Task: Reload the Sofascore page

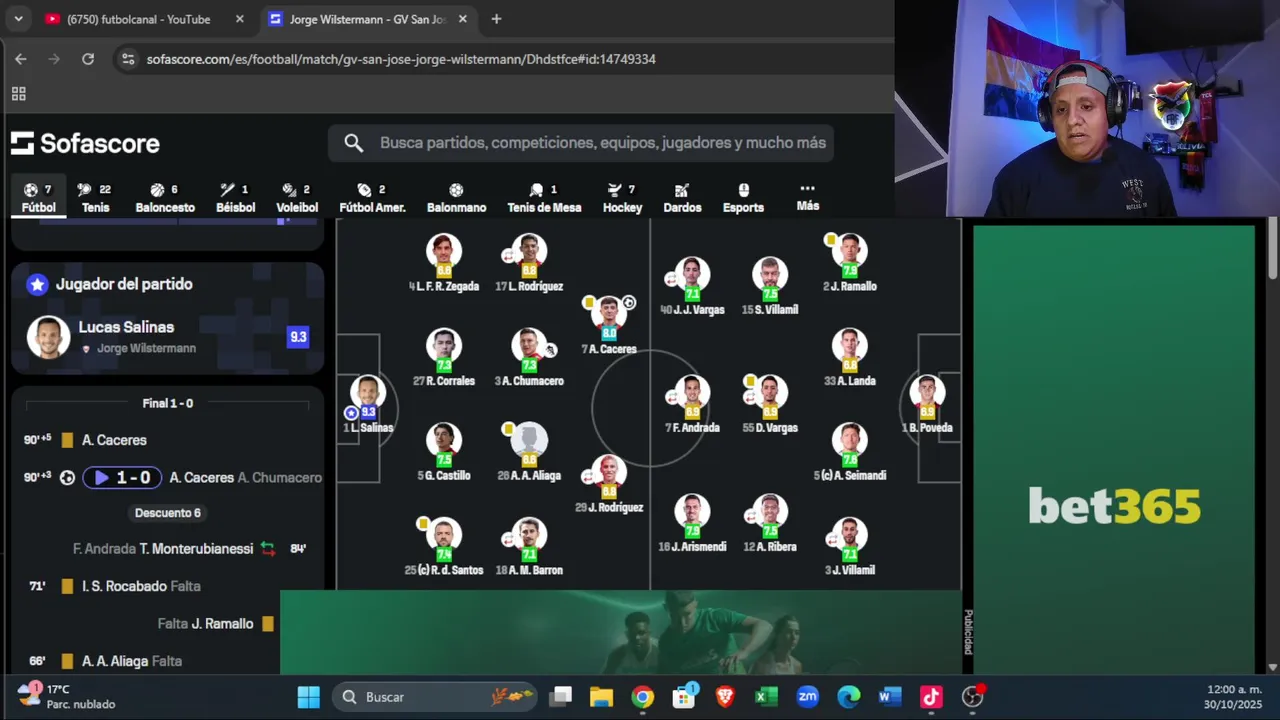Action: 88,59
